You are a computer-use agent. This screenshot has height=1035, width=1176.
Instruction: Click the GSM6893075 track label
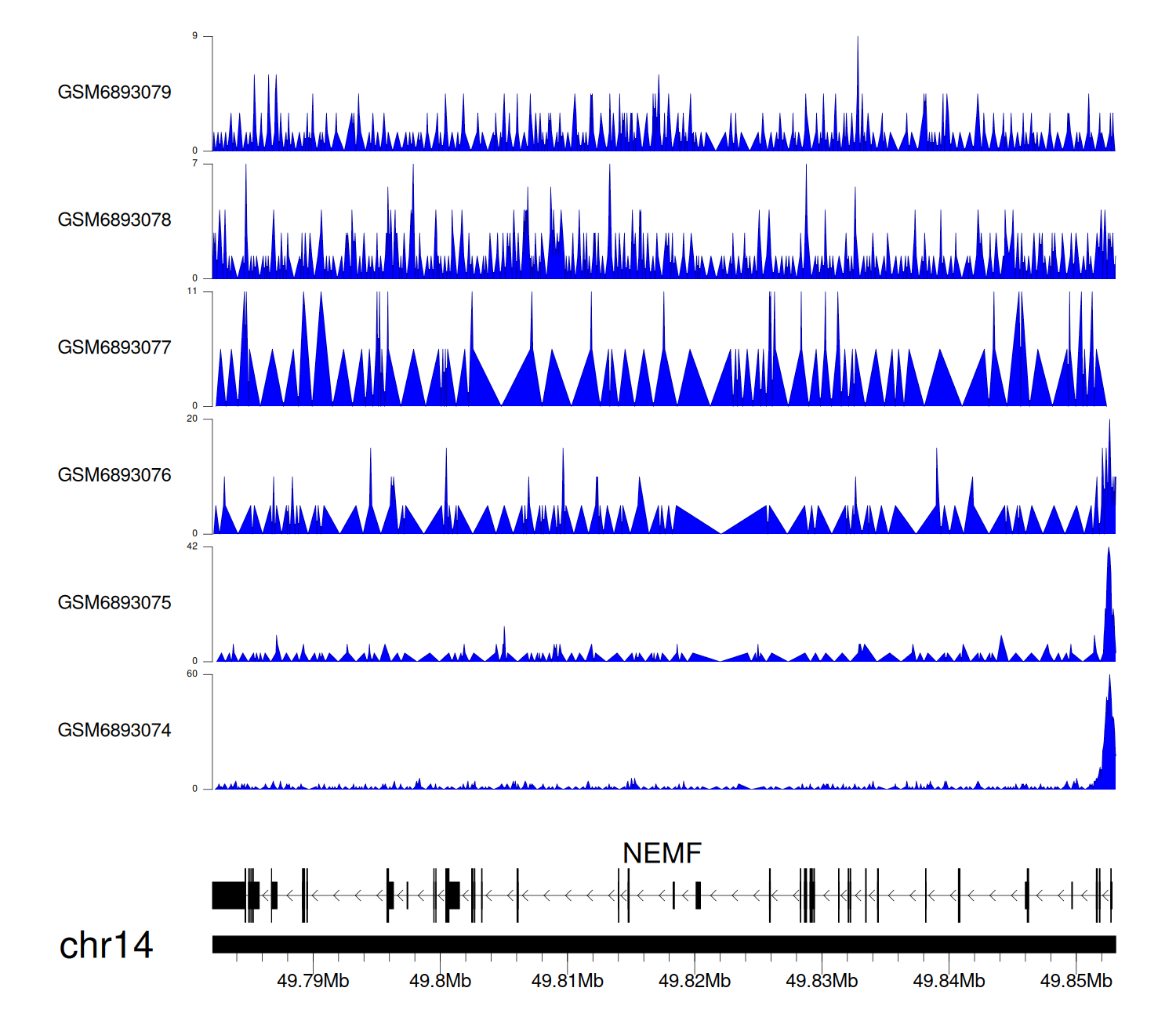pos(114,603)
